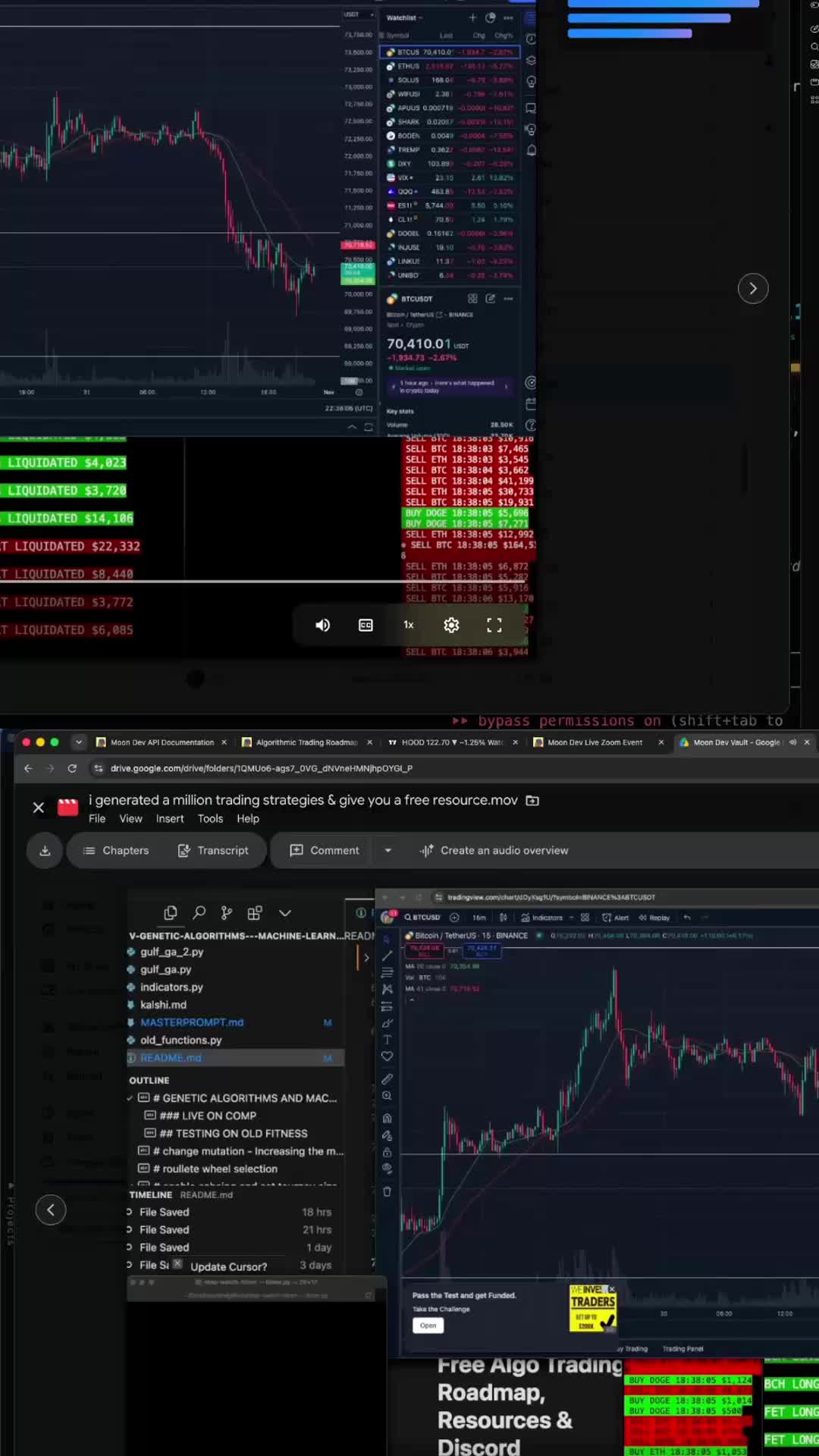This screenshot has width=819, height=1456.
Task: Go back using the browser back arrow
Action: 28,768
